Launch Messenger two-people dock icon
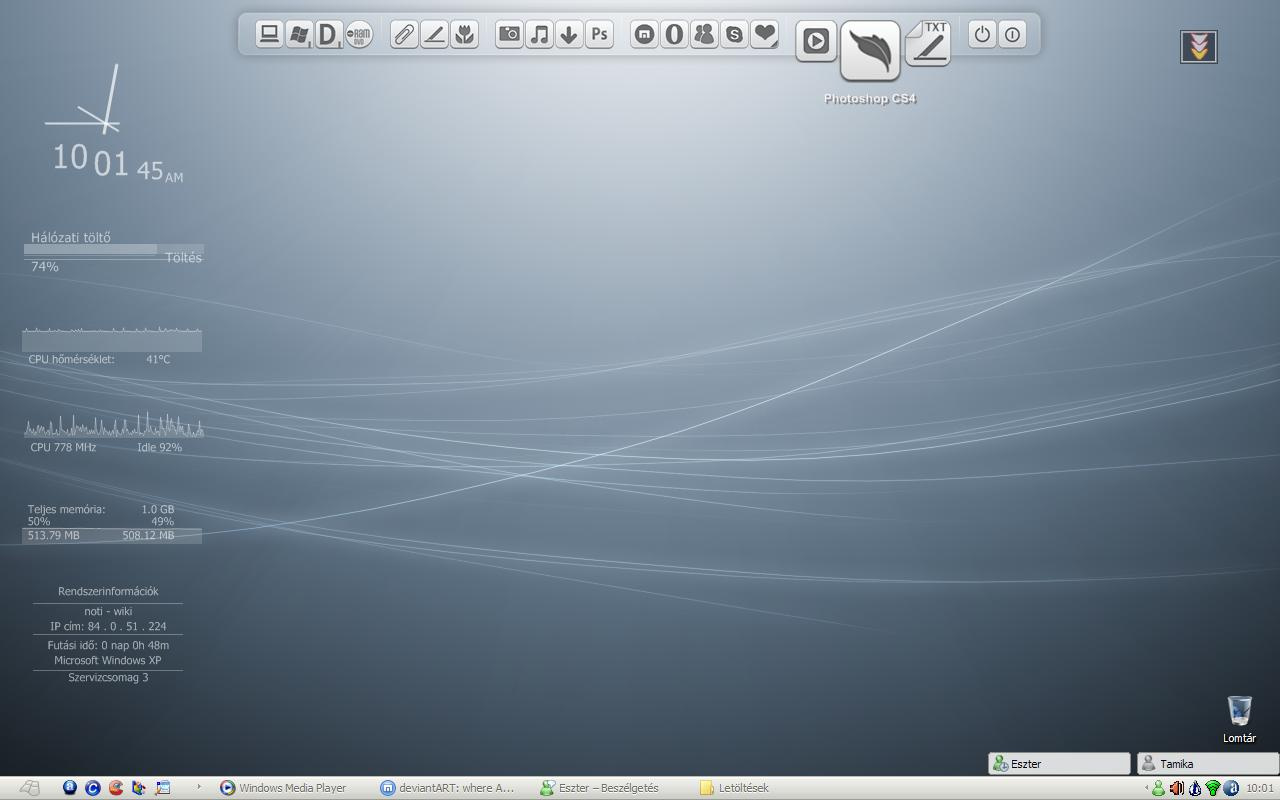The height and width of the screenshot is (800, 1280). [x=704, y=35]
